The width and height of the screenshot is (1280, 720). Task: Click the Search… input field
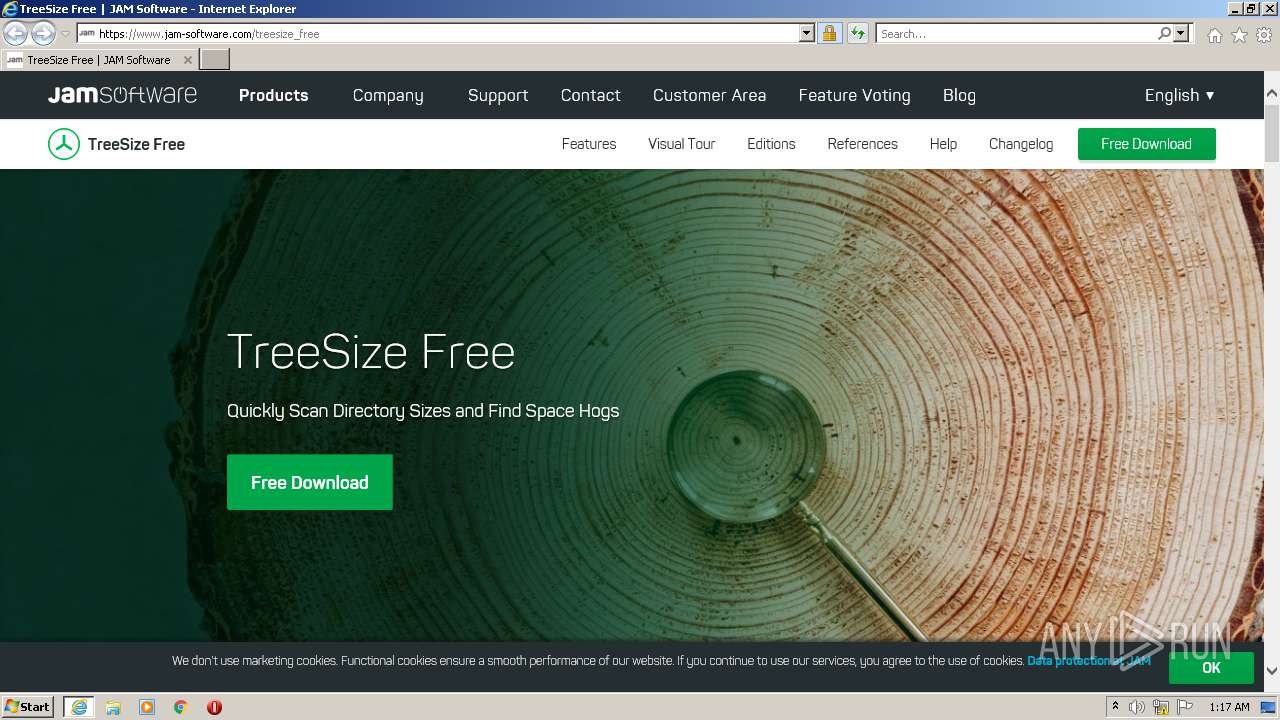pos(1016,34)
